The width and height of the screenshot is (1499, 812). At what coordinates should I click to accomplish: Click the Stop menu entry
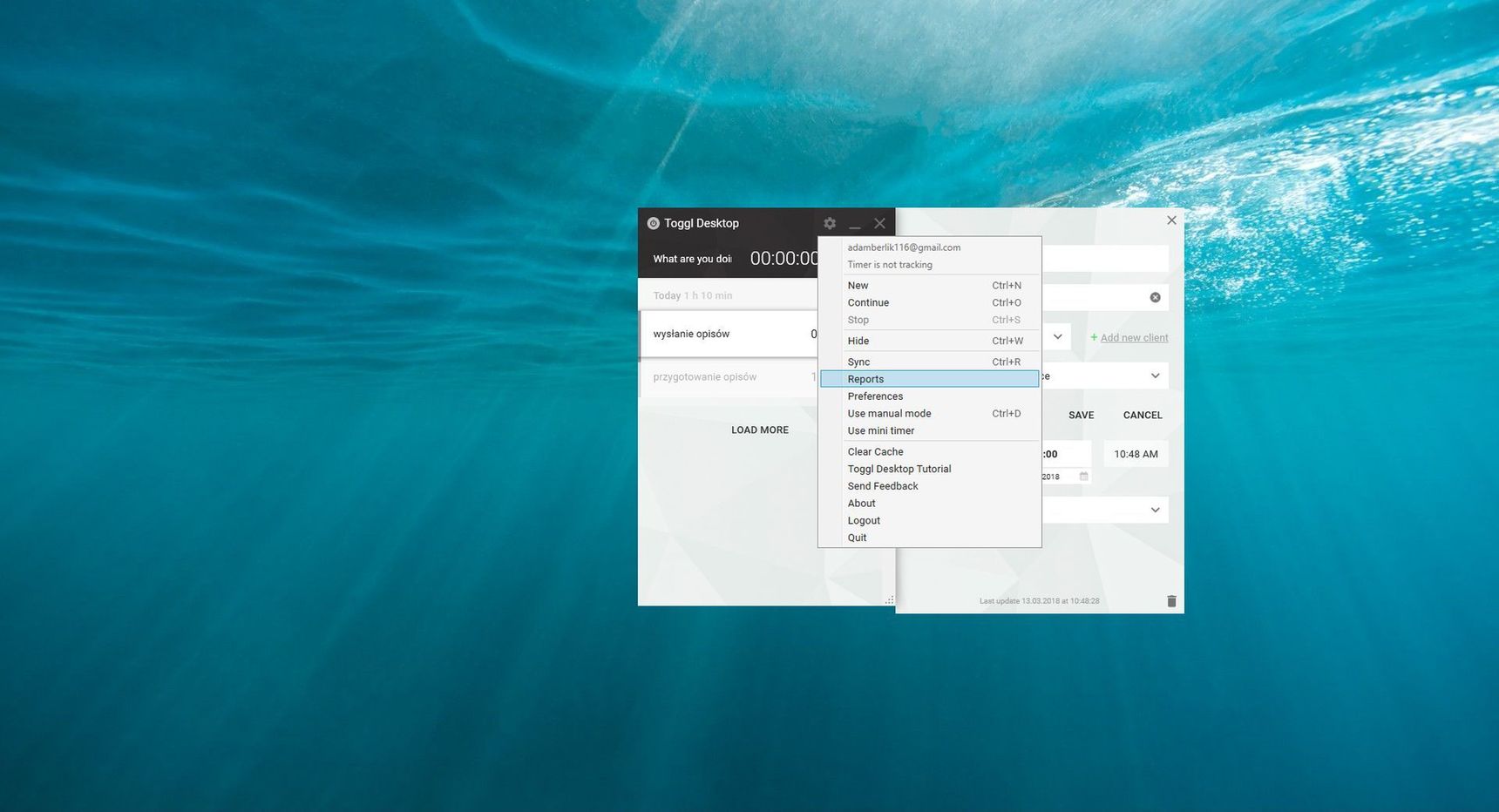coord(930,321)
